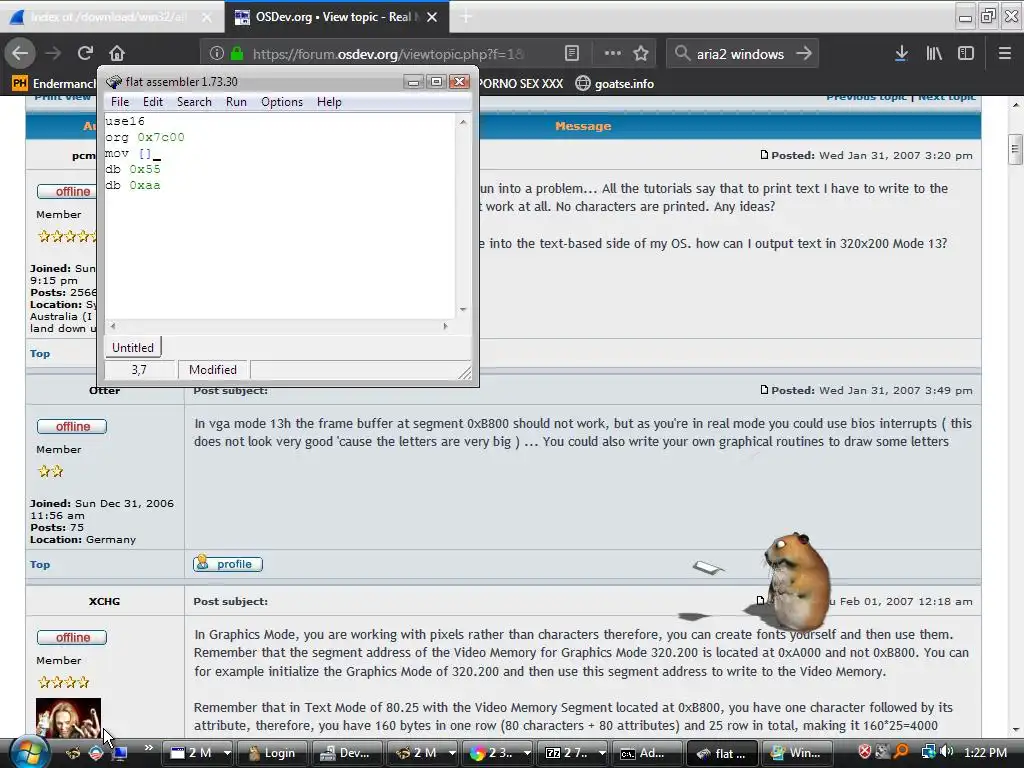Click the 'db 0xaa' line in editor
Screen dimensions: 1024x768
pyautogui.click(x=133, y=185)
